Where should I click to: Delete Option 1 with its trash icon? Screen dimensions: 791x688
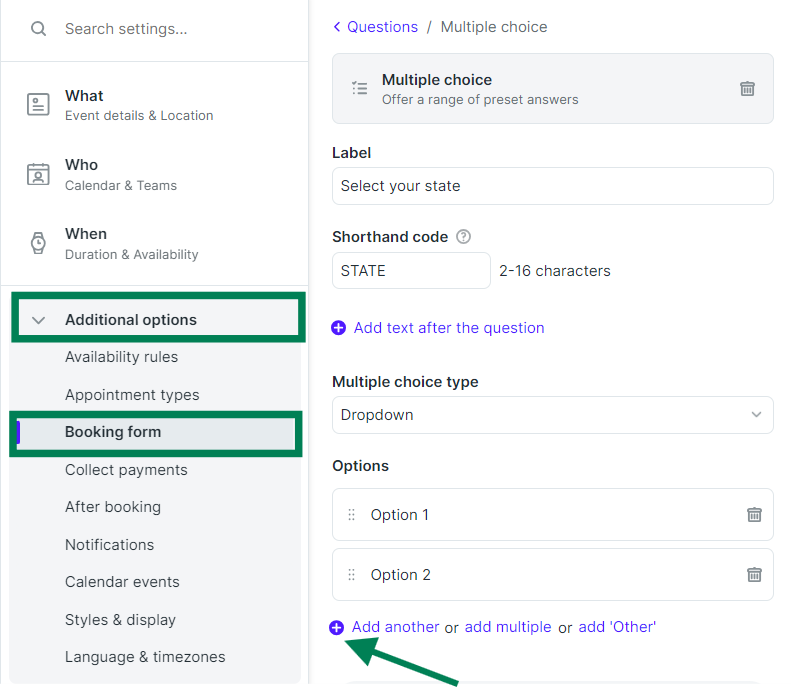click(x=754, y=514)
